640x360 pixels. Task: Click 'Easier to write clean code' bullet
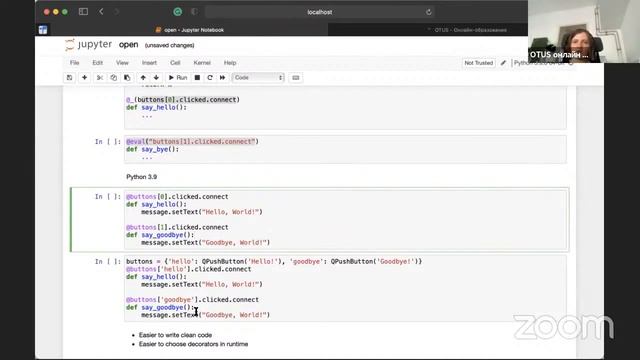point(176,335)
